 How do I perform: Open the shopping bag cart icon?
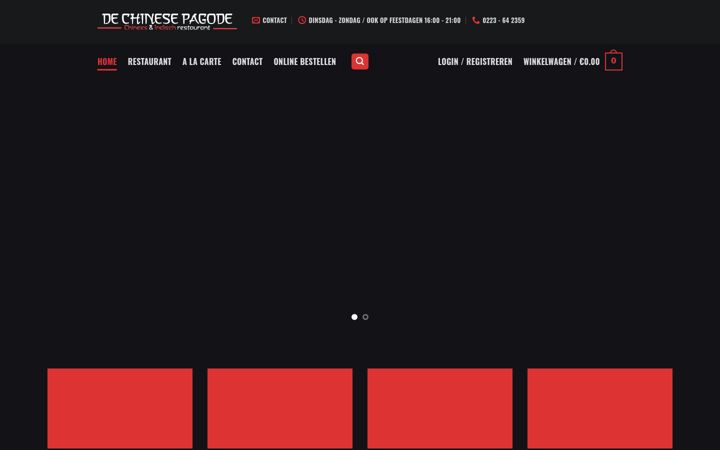(x=613, y=60)
